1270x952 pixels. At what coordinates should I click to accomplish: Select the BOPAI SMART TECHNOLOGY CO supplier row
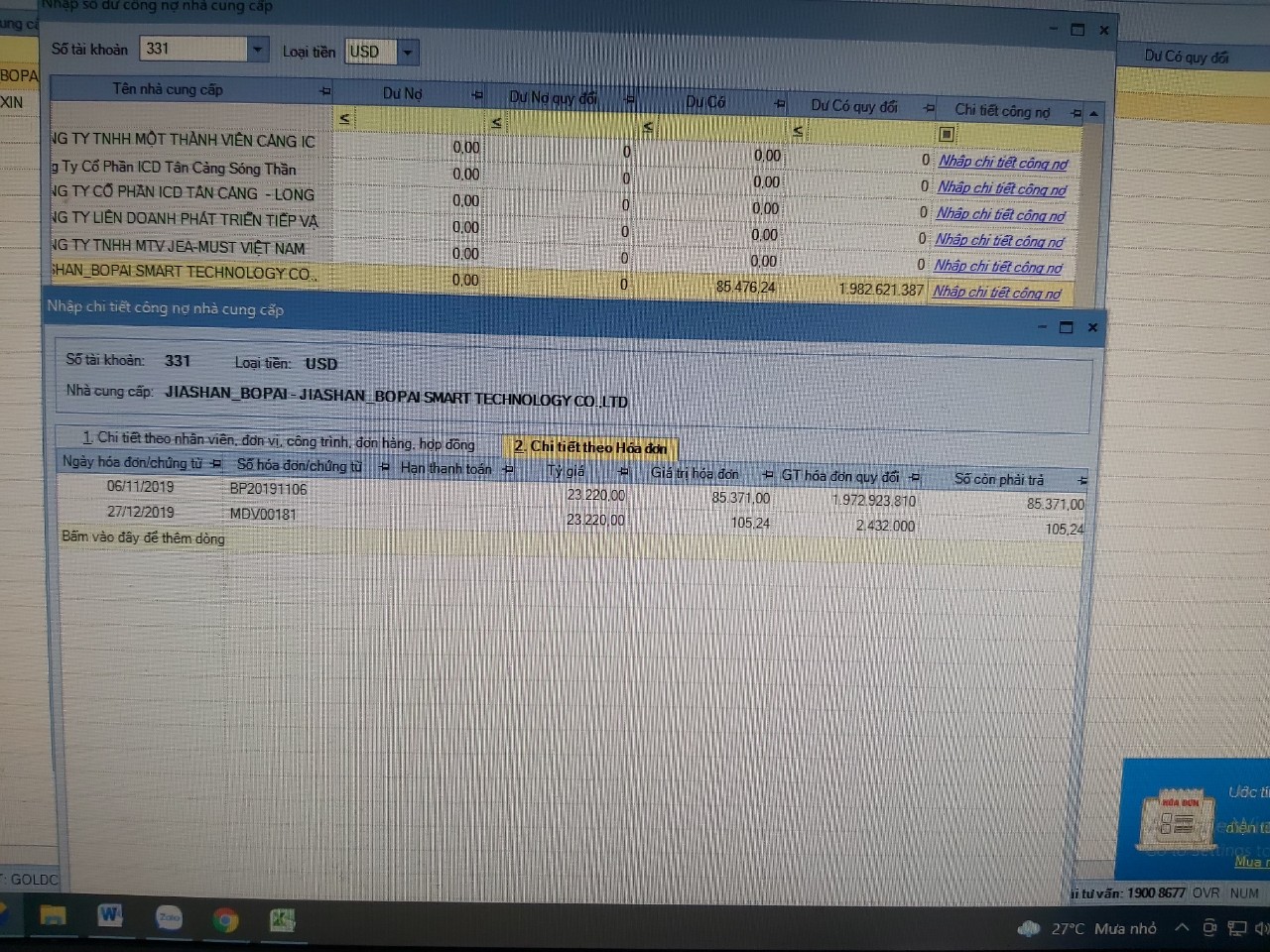(x=185, y=273)
